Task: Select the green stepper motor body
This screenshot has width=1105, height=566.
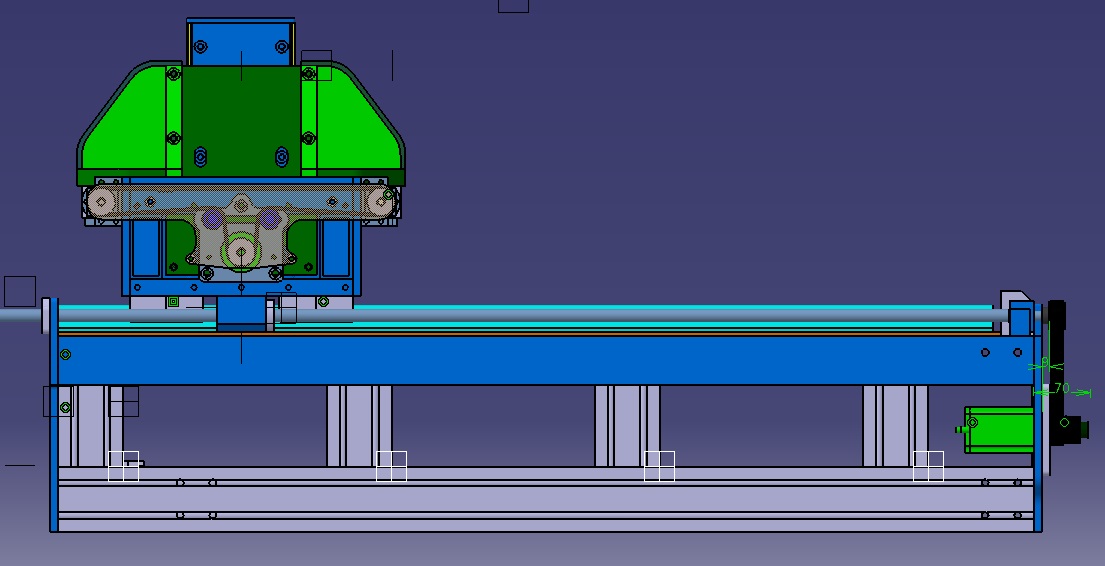Action: point(997,429)
